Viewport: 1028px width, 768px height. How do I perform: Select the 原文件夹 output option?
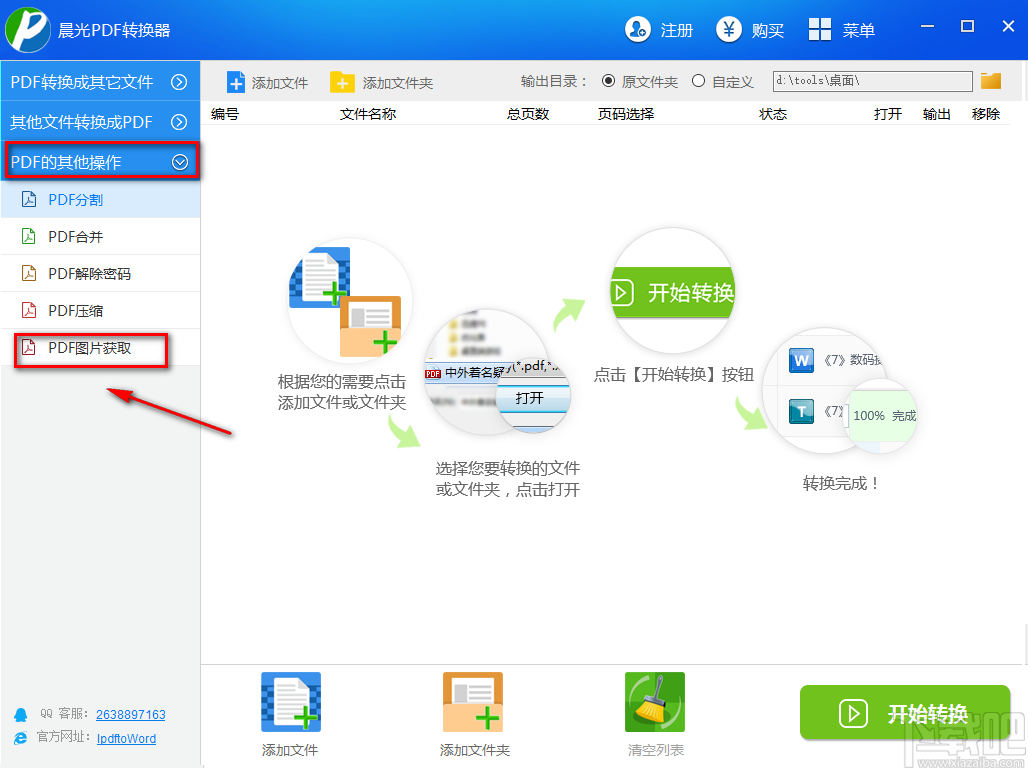609,81
